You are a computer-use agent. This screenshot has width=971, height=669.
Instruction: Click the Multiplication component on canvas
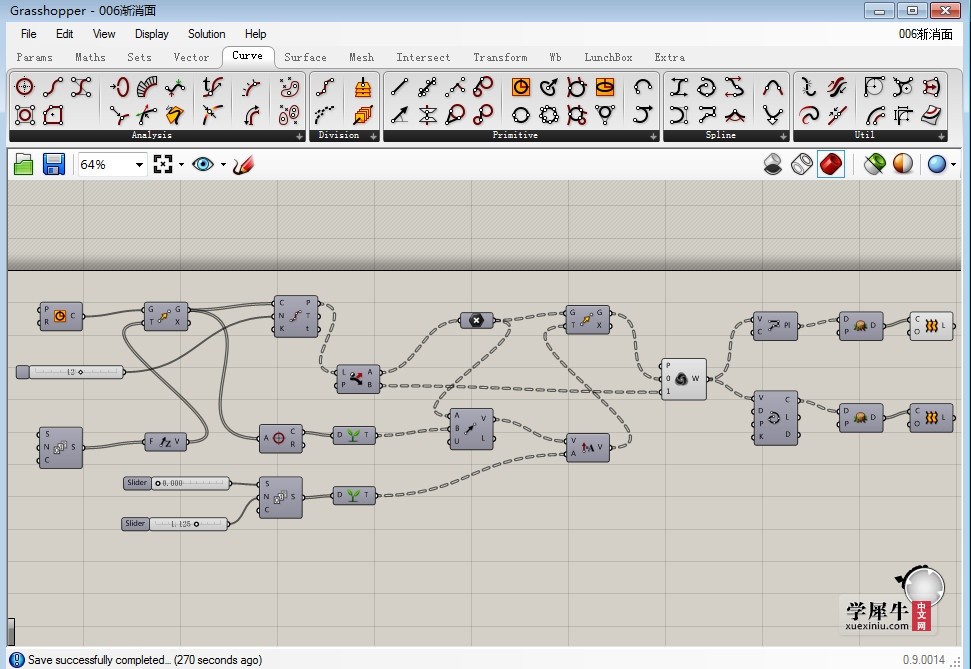(476, 320)
